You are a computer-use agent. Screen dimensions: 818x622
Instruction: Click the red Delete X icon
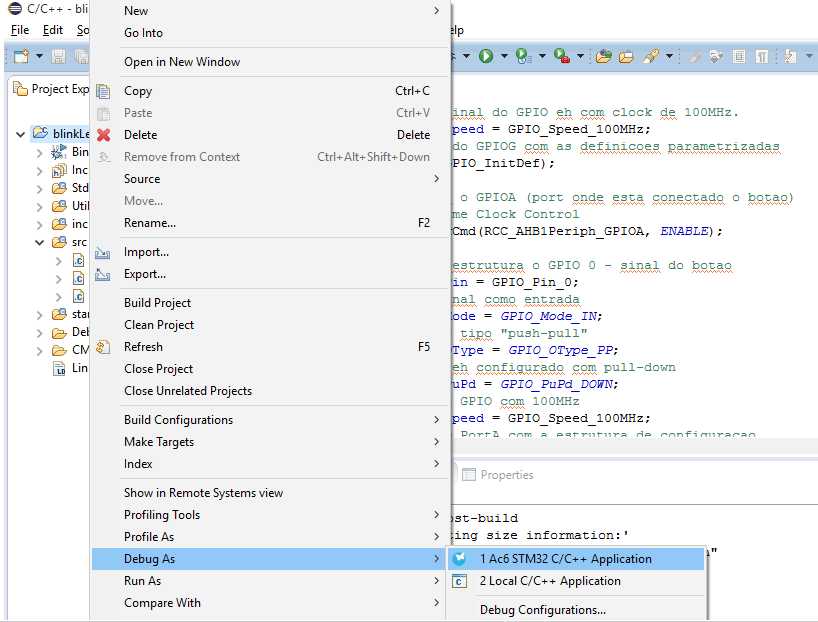(103, 135)
